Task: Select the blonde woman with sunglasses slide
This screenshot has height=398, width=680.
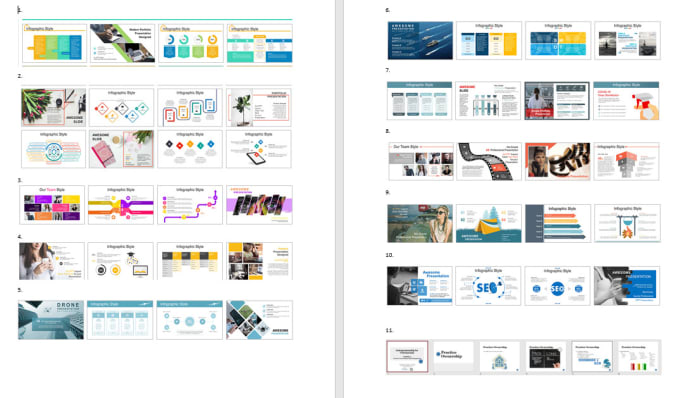Action: pos(420,223)
